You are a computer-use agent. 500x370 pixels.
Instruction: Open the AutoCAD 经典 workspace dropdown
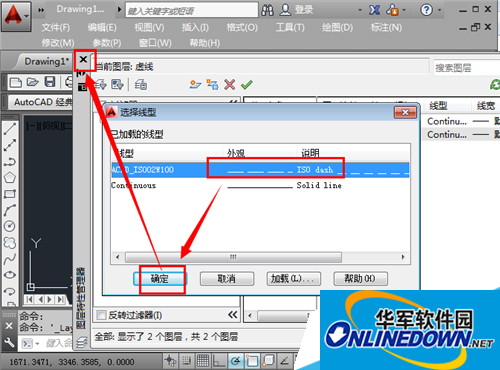point(41,102)
